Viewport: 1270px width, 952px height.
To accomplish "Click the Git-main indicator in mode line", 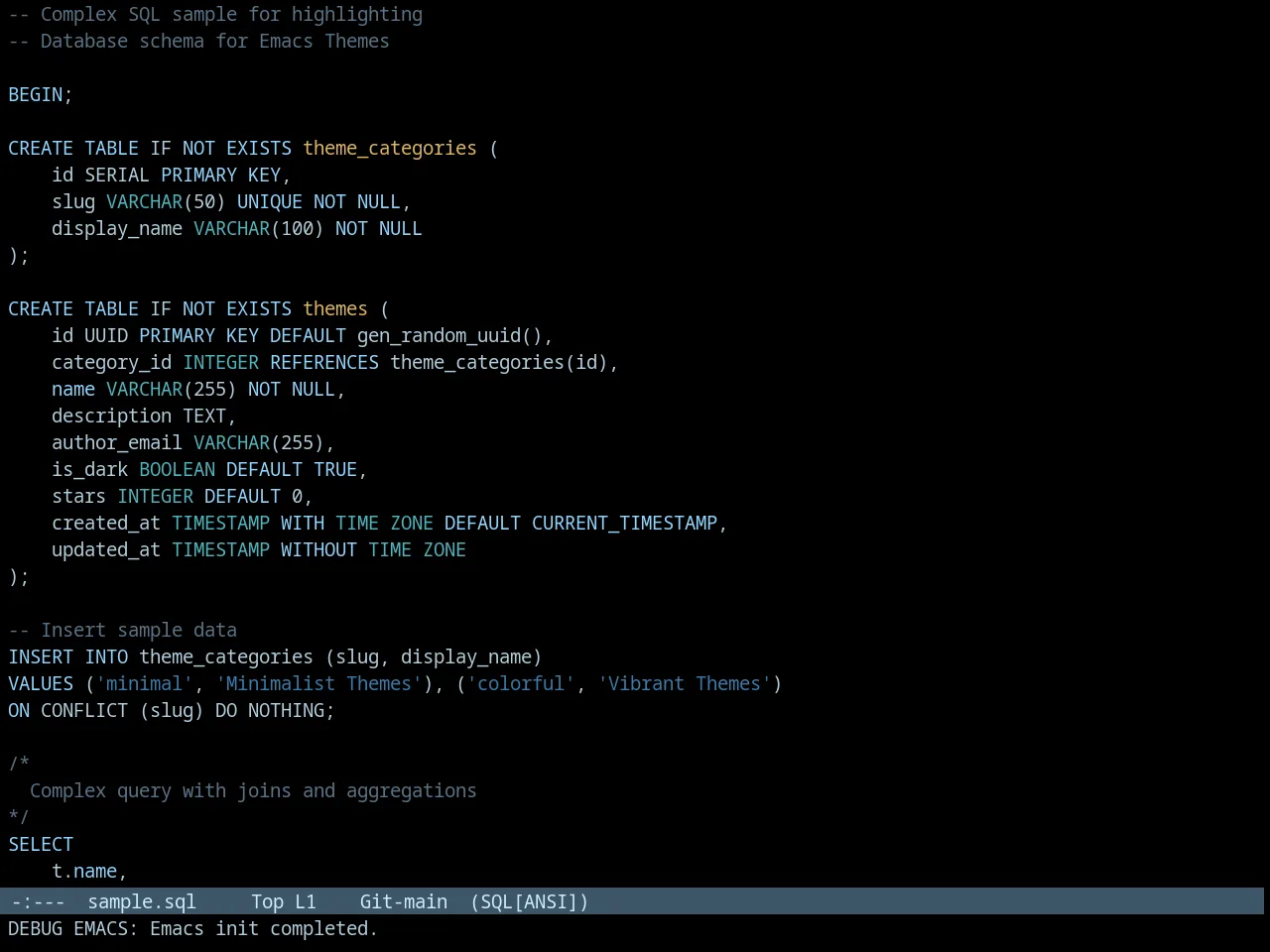I will click(404, 901).
